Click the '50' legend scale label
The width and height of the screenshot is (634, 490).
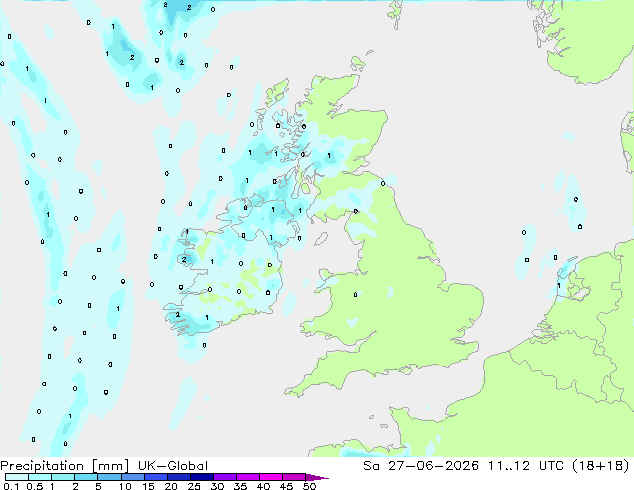tap(310, 486)
